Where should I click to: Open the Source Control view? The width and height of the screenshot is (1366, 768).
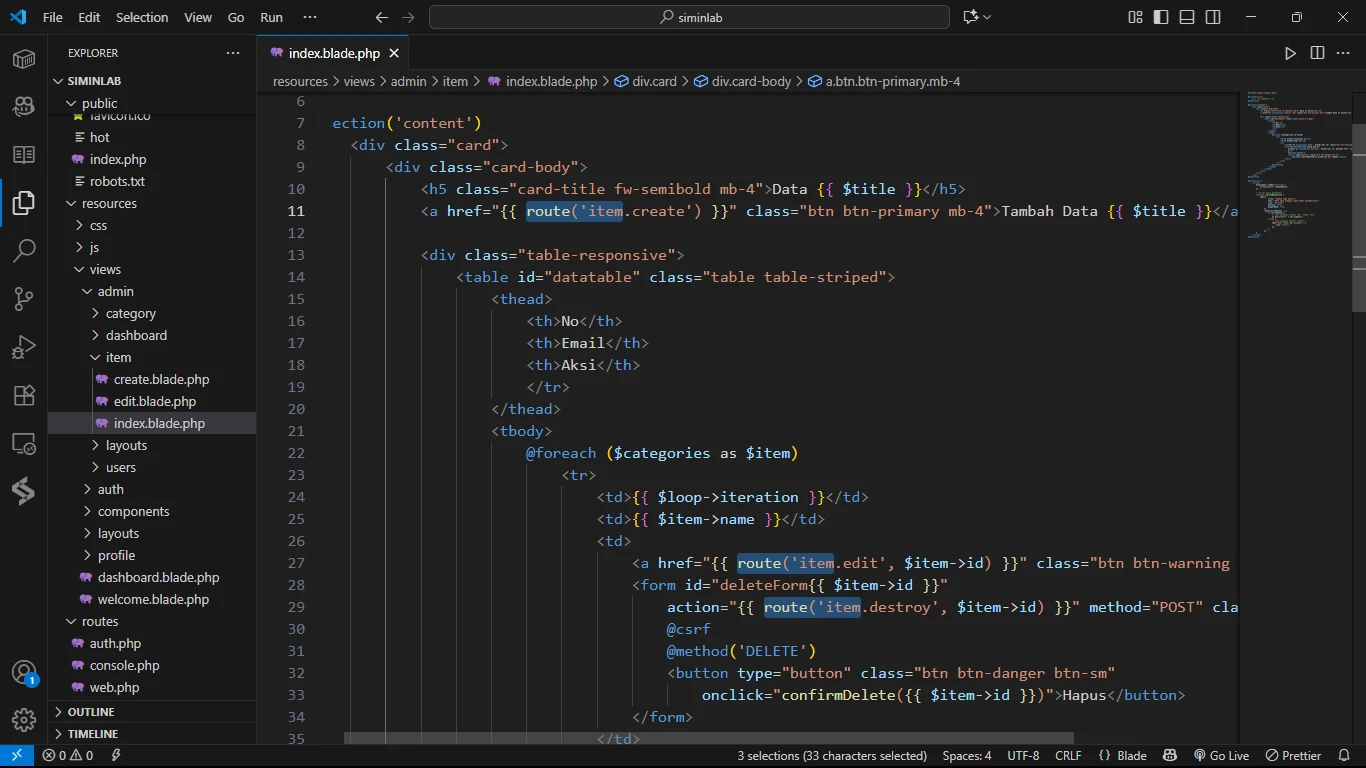click(x=24, y=298)
